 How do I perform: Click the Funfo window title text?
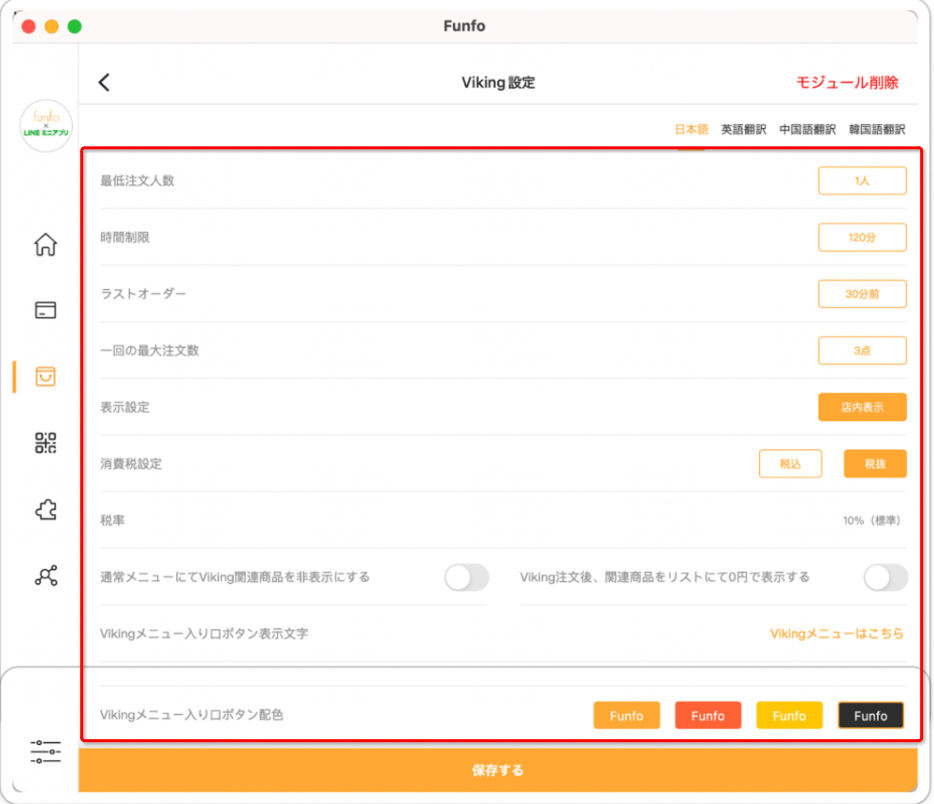pyautogui.click(x=464, y=26)
